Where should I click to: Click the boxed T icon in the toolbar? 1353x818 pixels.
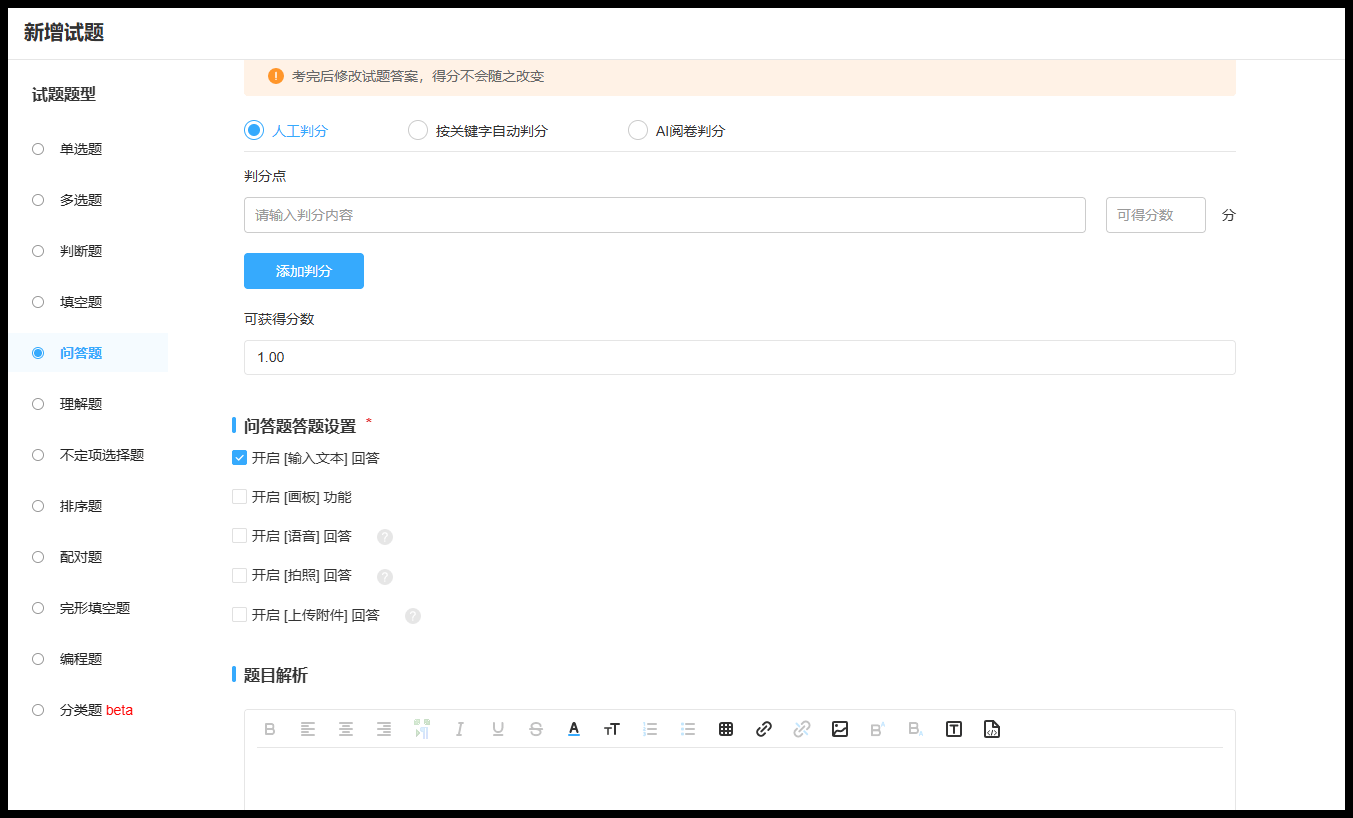click(954, 729)
